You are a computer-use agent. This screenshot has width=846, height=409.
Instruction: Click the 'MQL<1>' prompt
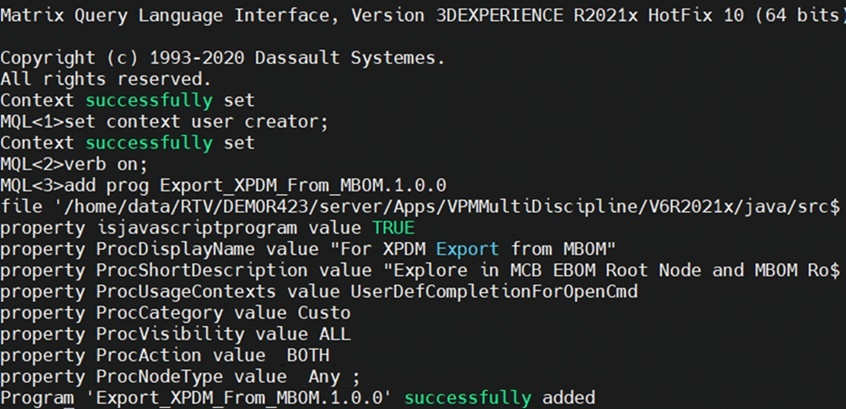click(32, 122)
